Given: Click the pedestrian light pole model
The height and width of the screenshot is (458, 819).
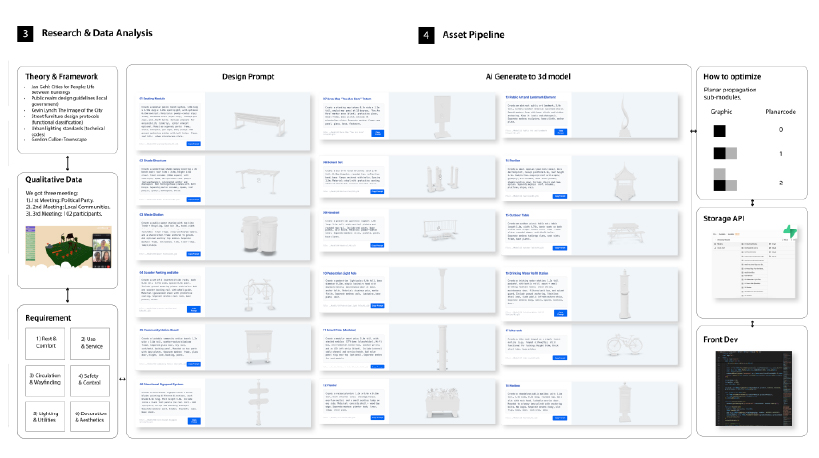Looking at the screenshot, I should (443, 290).
